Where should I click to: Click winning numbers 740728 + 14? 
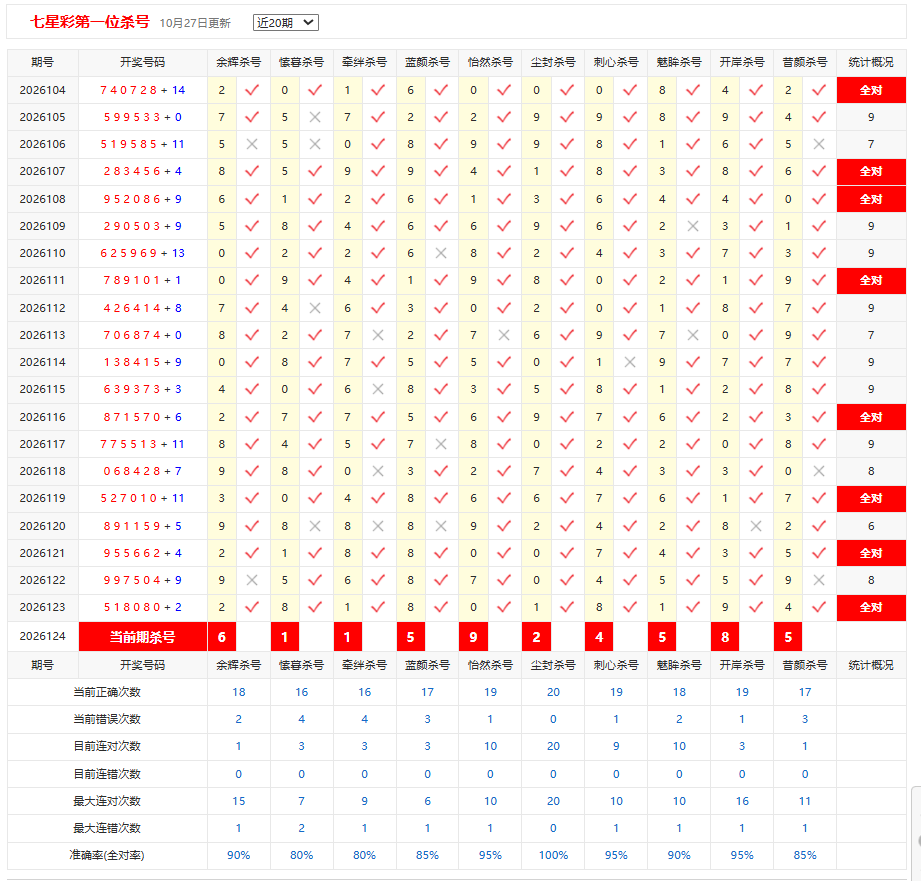pyautogui.click(x=143, y=90)
